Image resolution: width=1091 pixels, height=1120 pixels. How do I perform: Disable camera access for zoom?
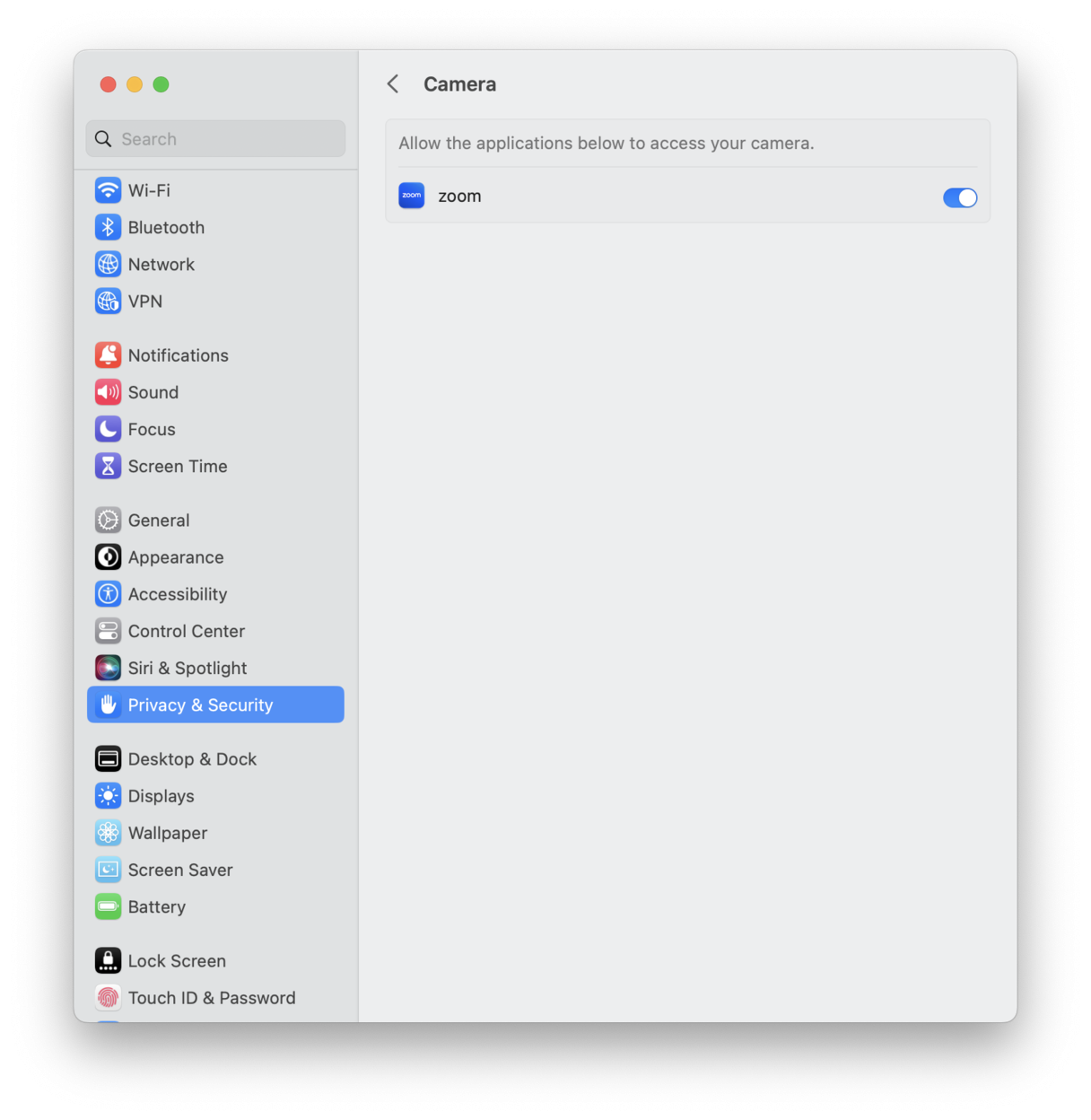pyautogui.click(x=959, y=197)
